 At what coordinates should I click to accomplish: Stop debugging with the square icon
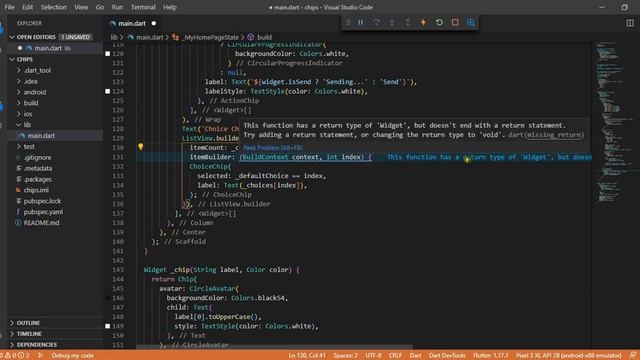pyautogui.click(x=455, y=22)
